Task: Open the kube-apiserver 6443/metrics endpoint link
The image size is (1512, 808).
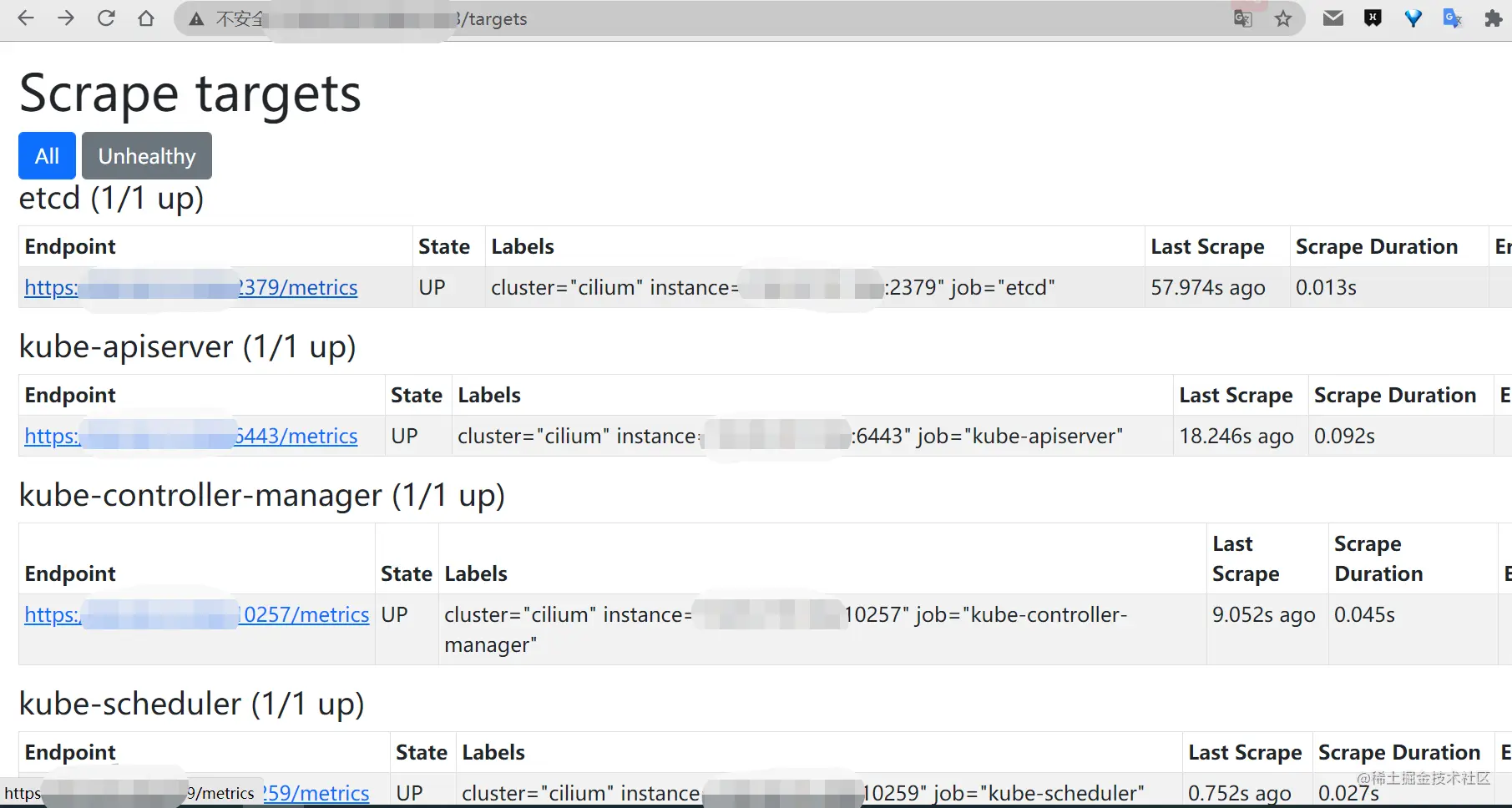Action: pos(191,436)
